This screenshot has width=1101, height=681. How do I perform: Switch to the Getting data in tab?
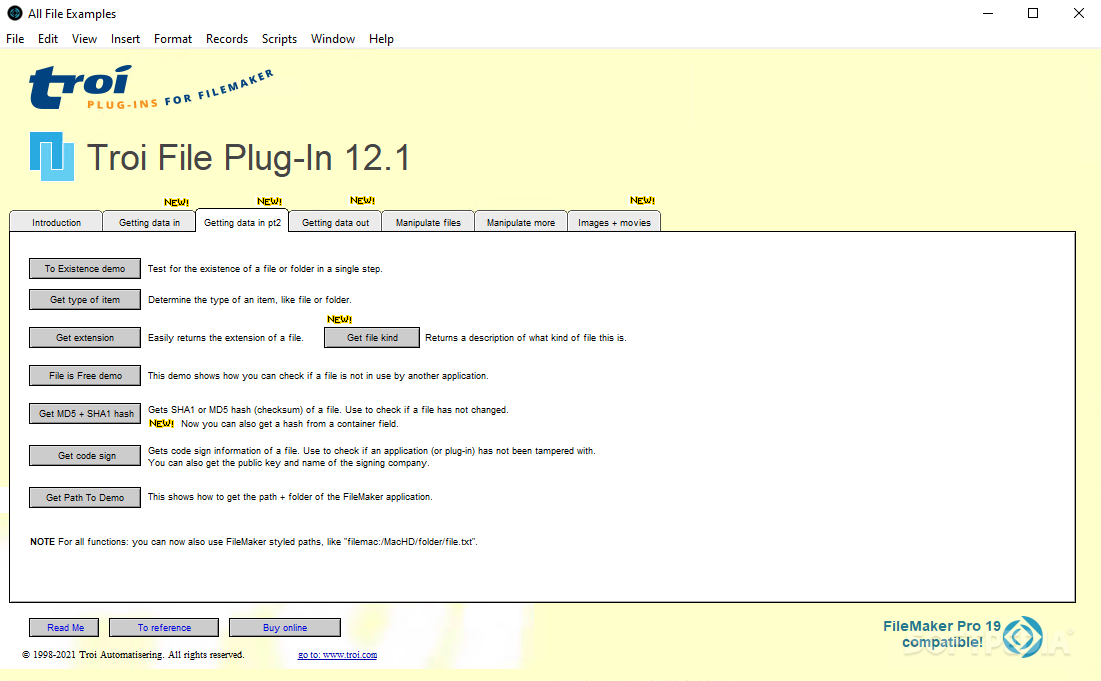tap(150, 222)
